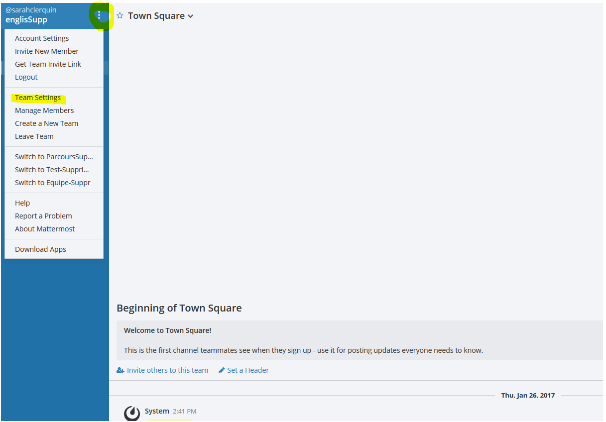Open Team Settings
Viewport: 606px width, 422px height.
pyautogui.click(x=38, y=97)
